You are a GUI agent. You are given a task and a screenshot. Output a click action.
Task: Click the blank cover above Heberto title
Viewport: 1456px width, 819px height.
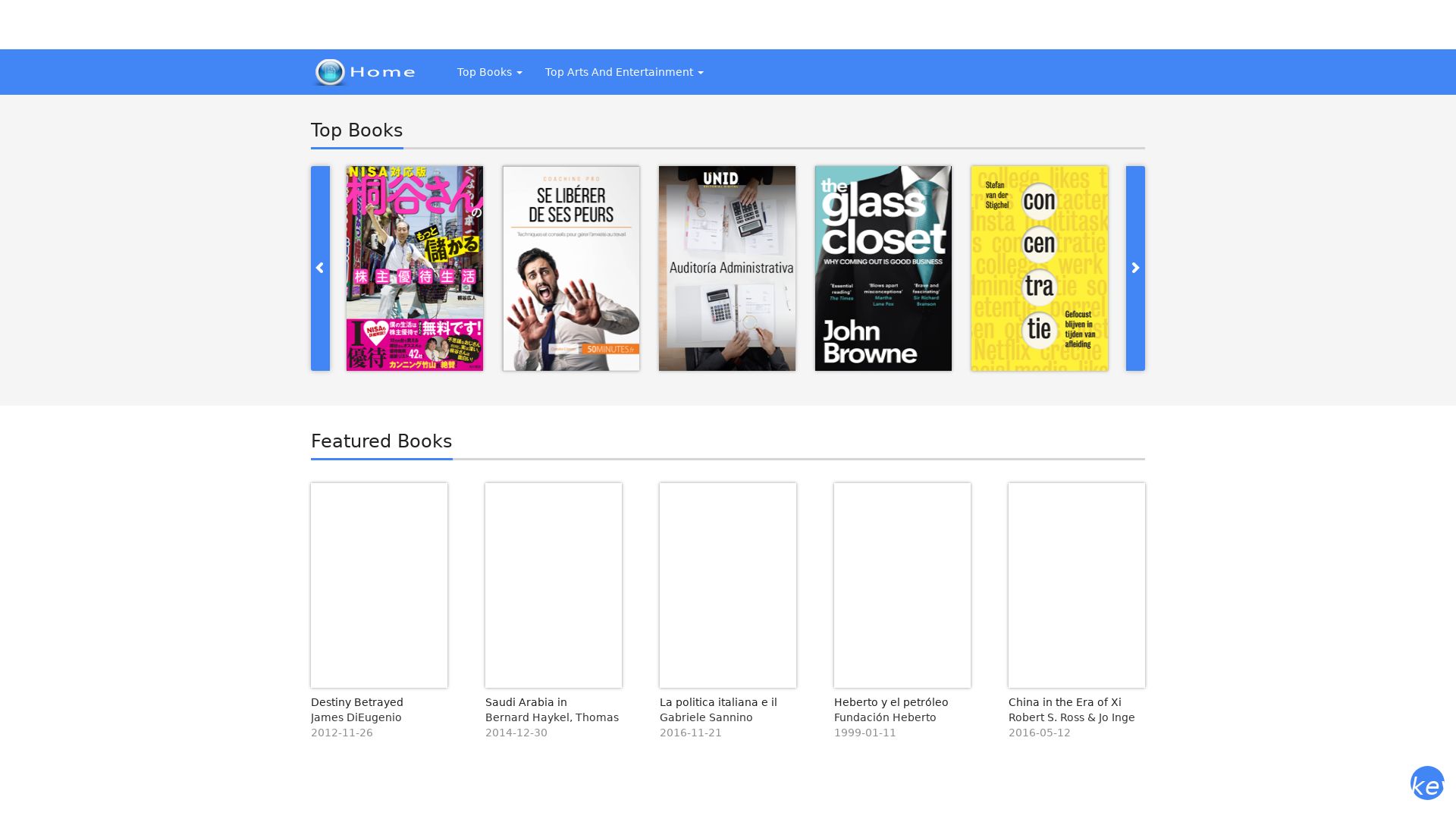[x=902, y=585]
